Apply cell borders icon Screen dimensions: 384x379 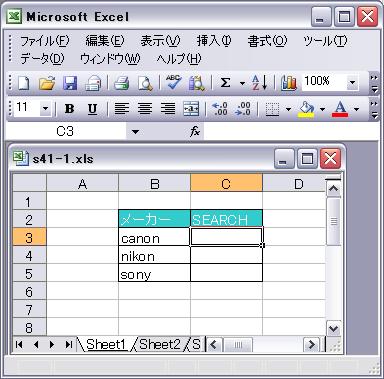[272, 109]
